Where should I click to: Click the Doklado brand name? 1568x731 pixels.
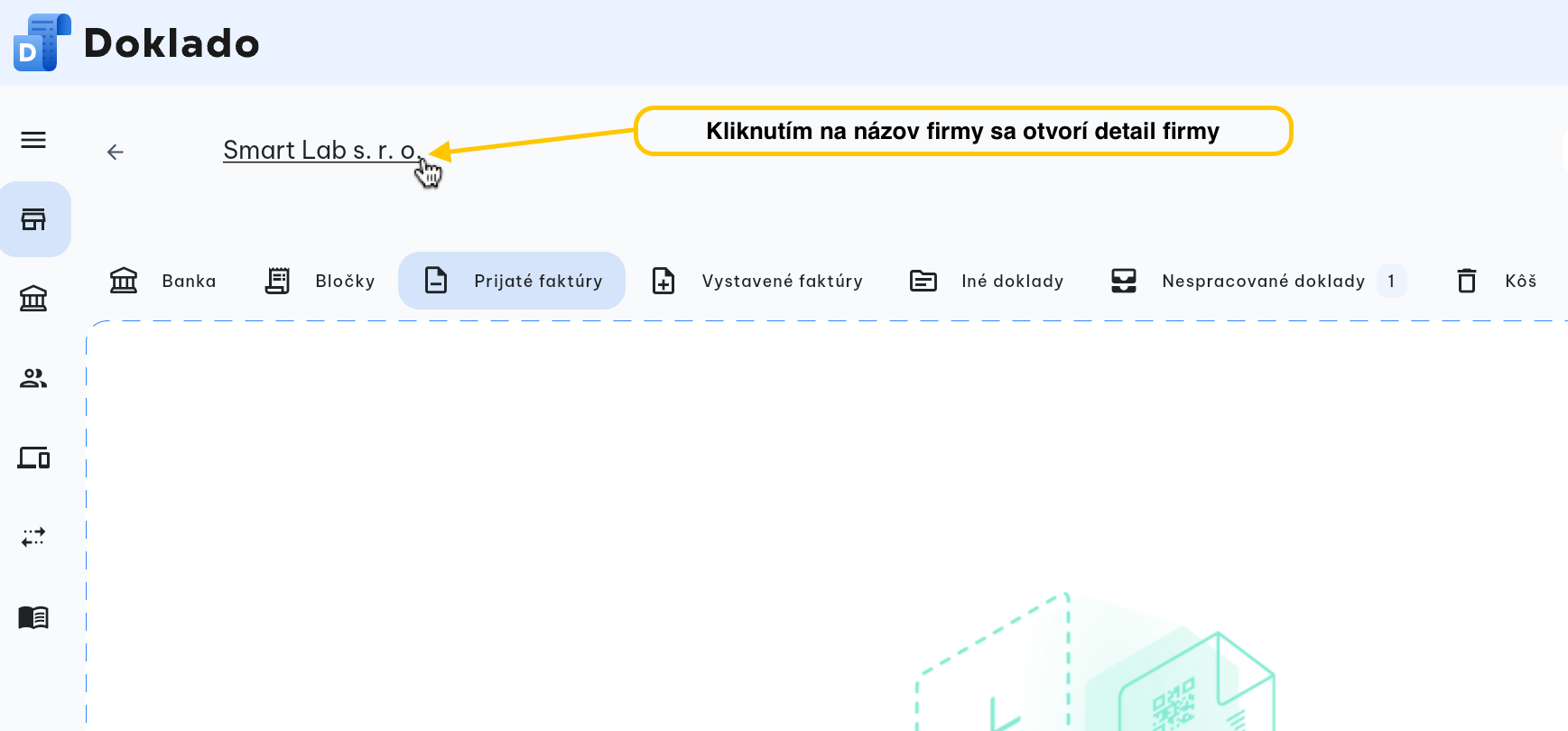[172, 43]
